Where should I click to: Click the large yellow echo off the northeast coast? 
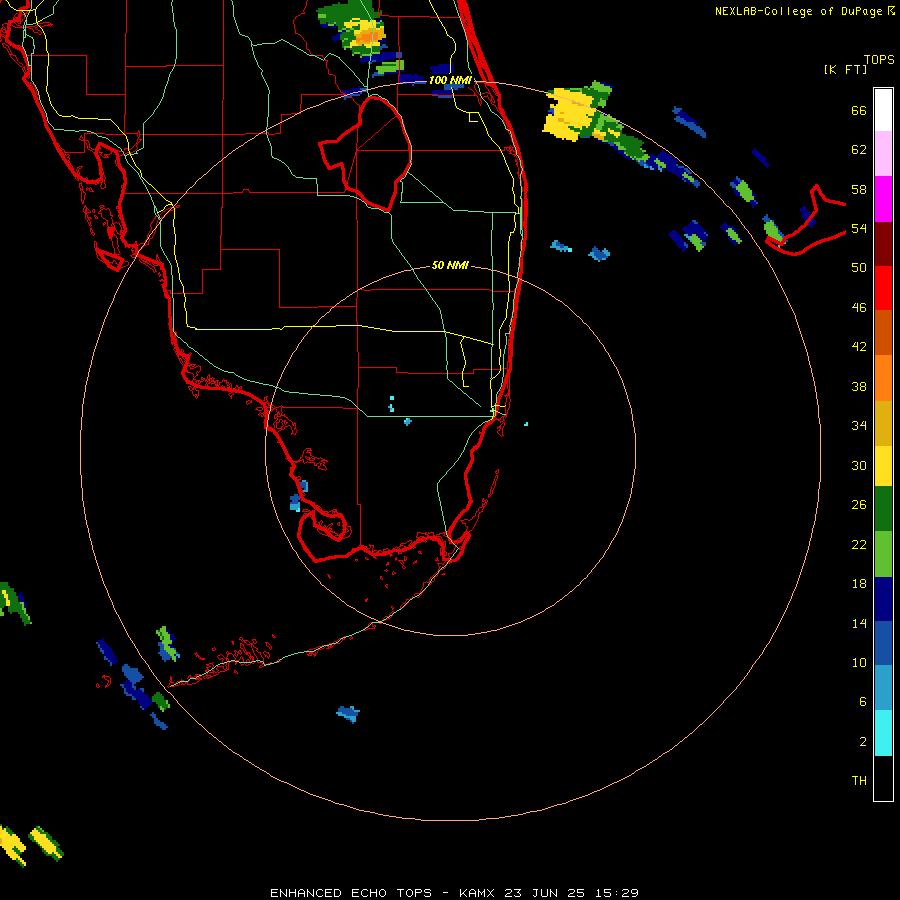568,115
